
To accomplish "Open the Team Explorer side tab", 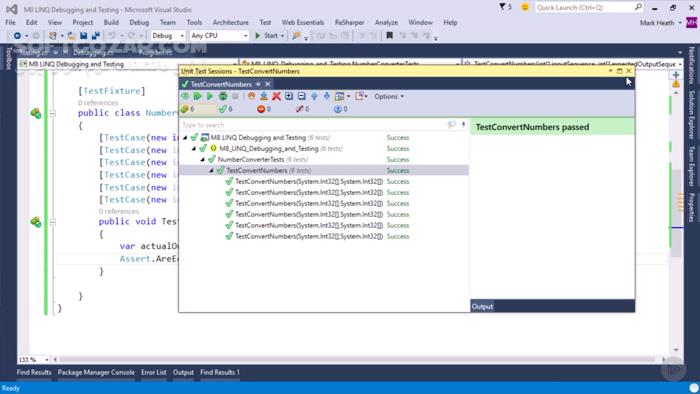I will (x=691, y=166).
